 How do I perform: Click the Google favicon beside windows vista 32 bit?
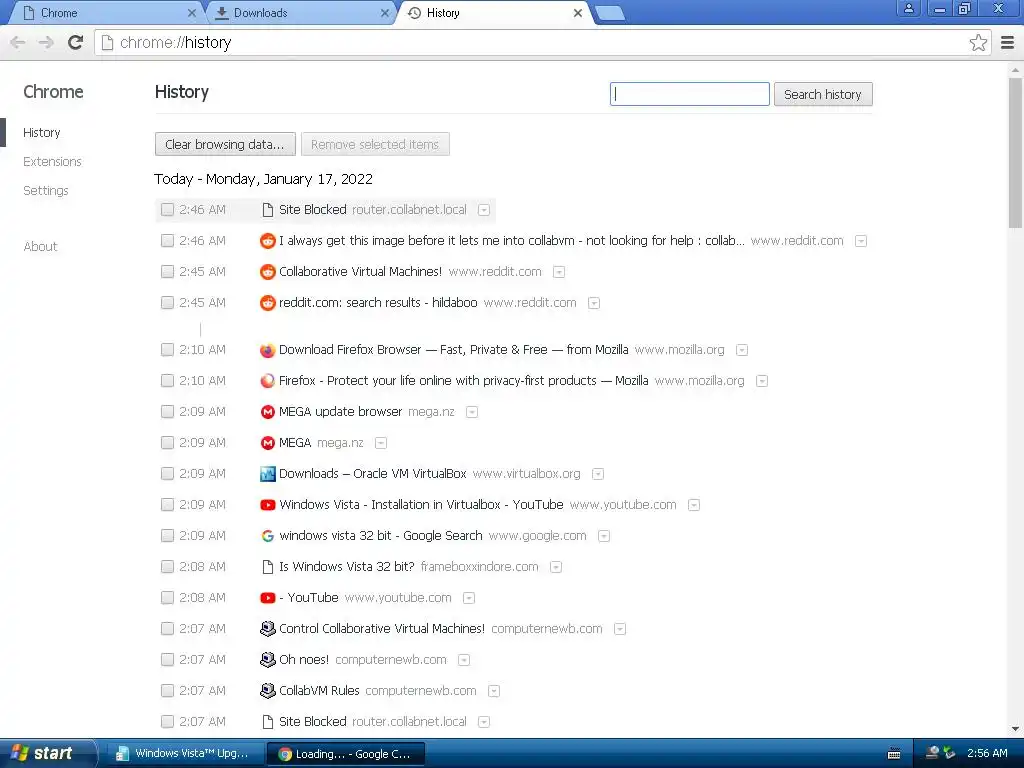tap(268, 536)
